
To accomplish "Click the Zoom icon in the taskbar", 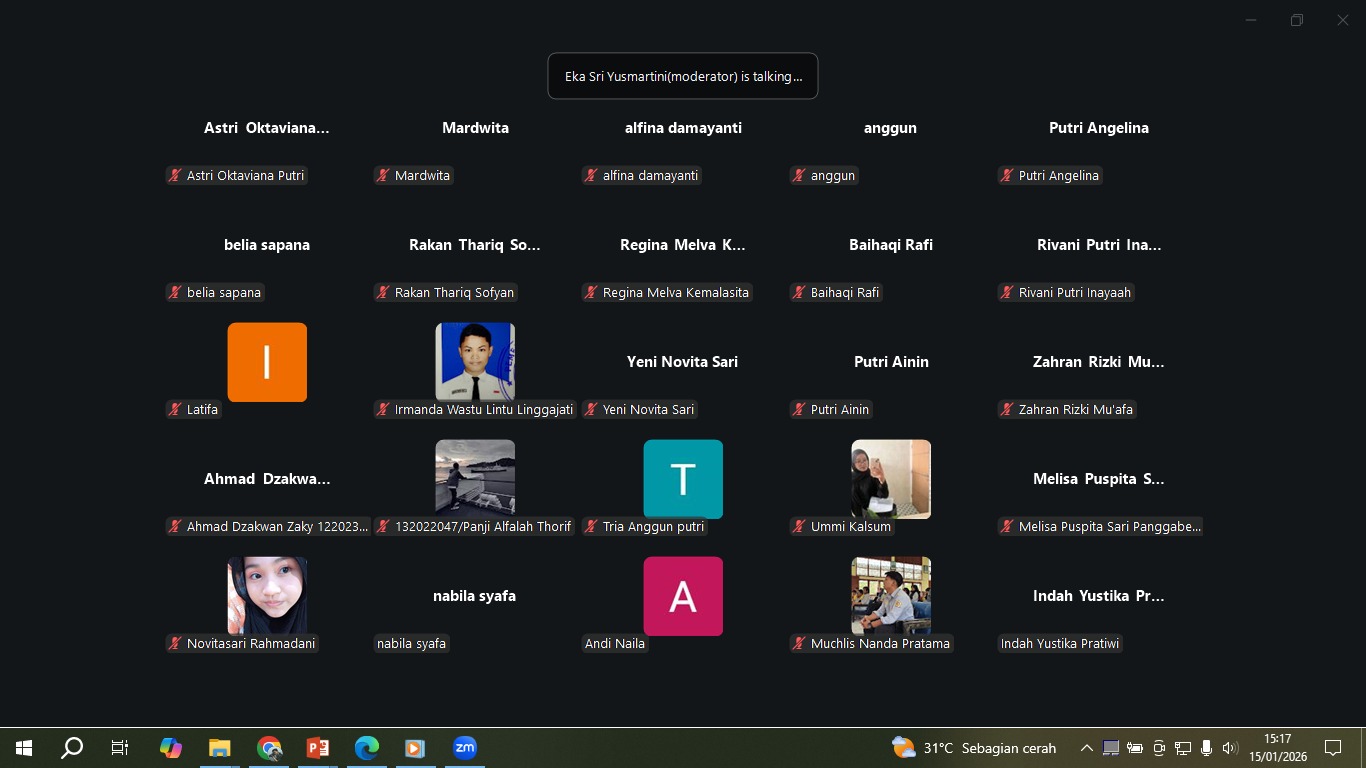I will pyautogui.click(x=464, y=748).
